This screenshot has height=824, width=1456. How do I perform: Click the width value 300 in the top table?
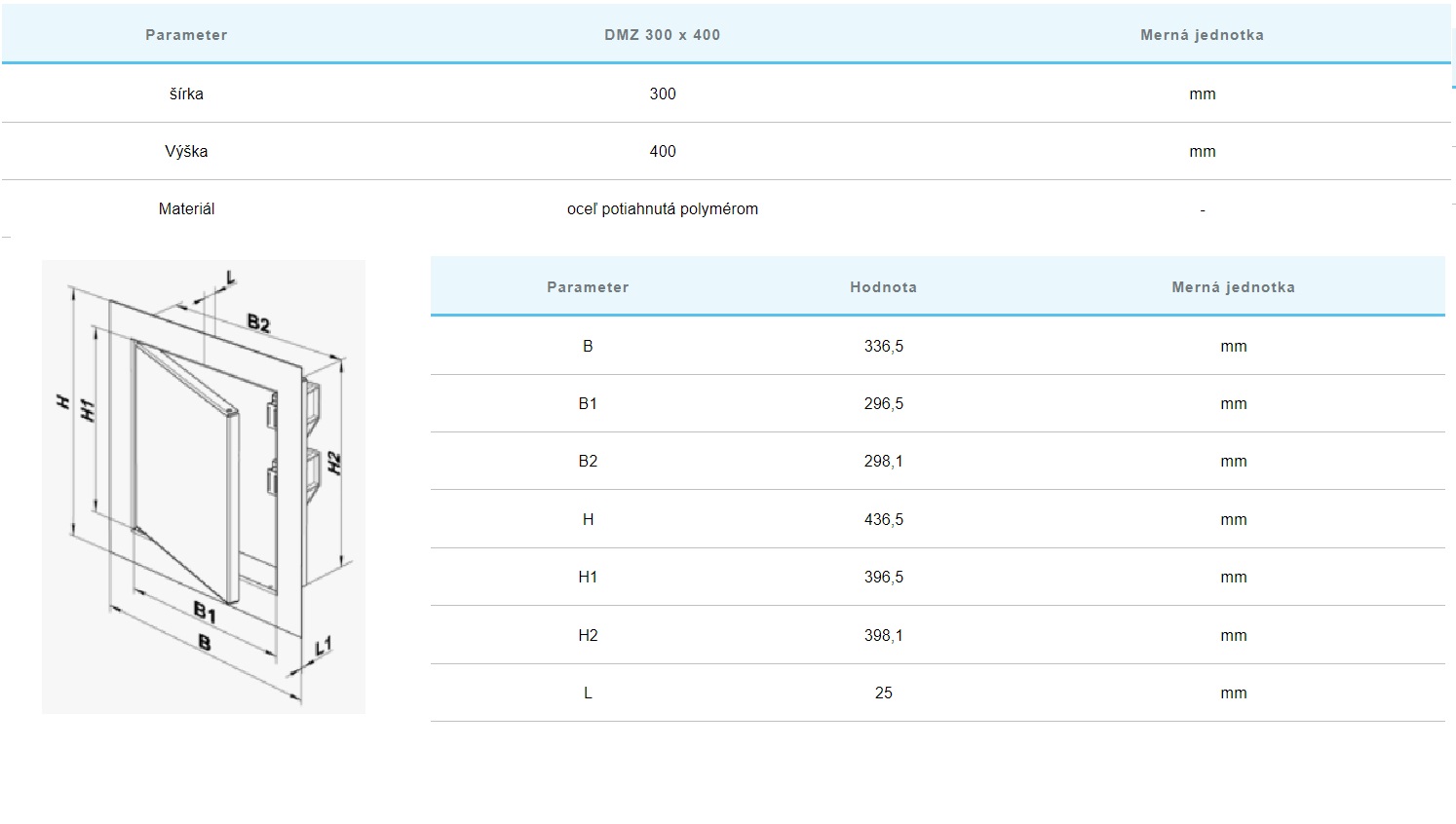[x=662, y=94]
